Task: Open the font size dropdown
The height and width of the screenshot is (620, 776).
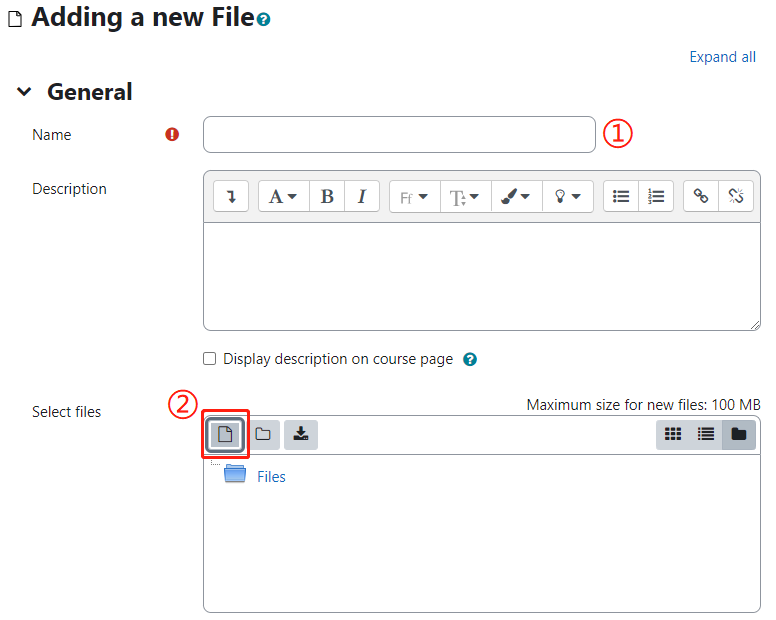Action: [466, 196]
